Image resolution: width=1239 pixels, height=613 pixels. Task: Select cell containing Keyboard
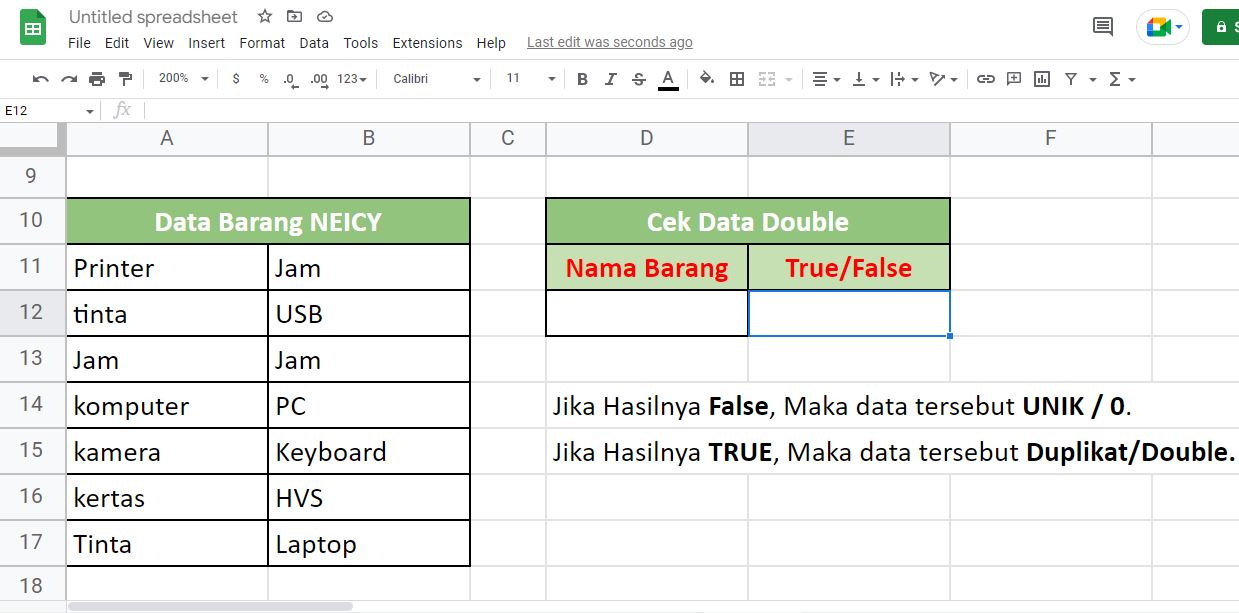coord(369,452)
